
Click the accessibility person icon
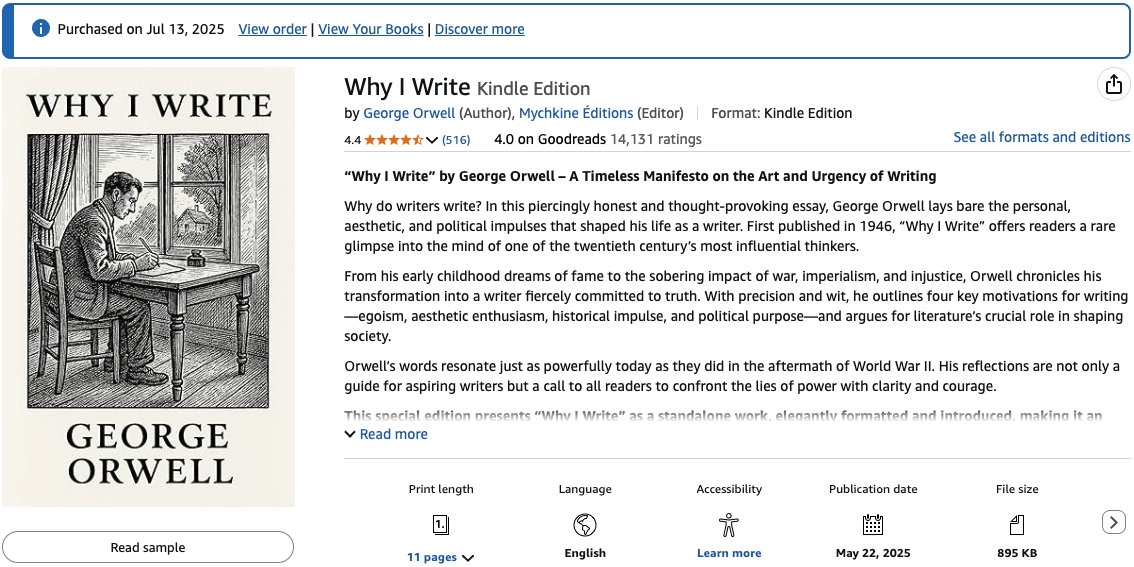coord(729,524)
